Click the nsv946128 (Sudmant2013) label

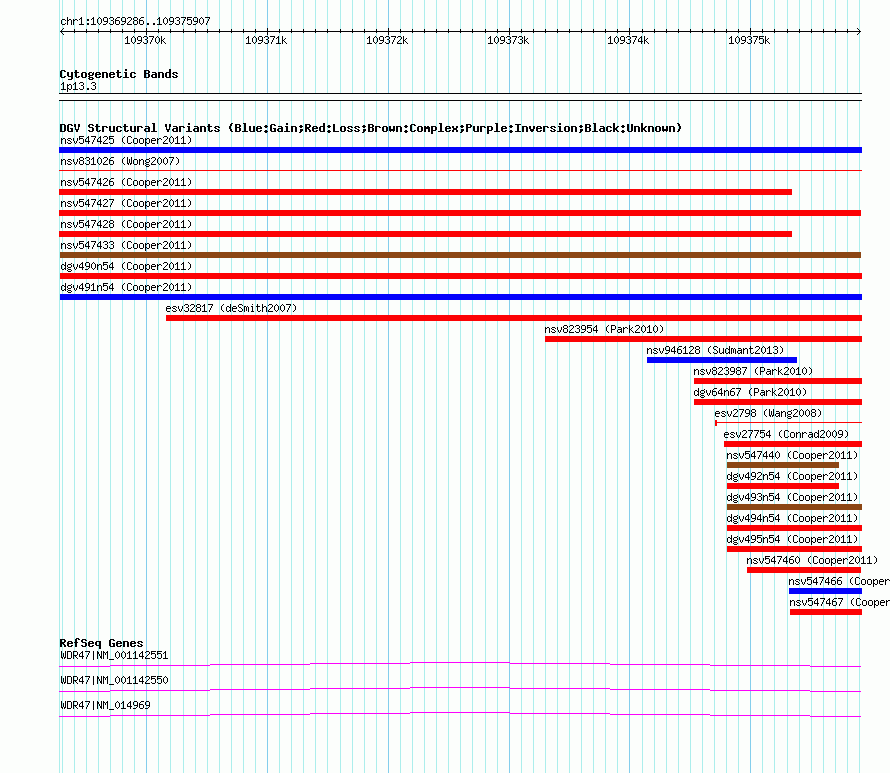715,350
